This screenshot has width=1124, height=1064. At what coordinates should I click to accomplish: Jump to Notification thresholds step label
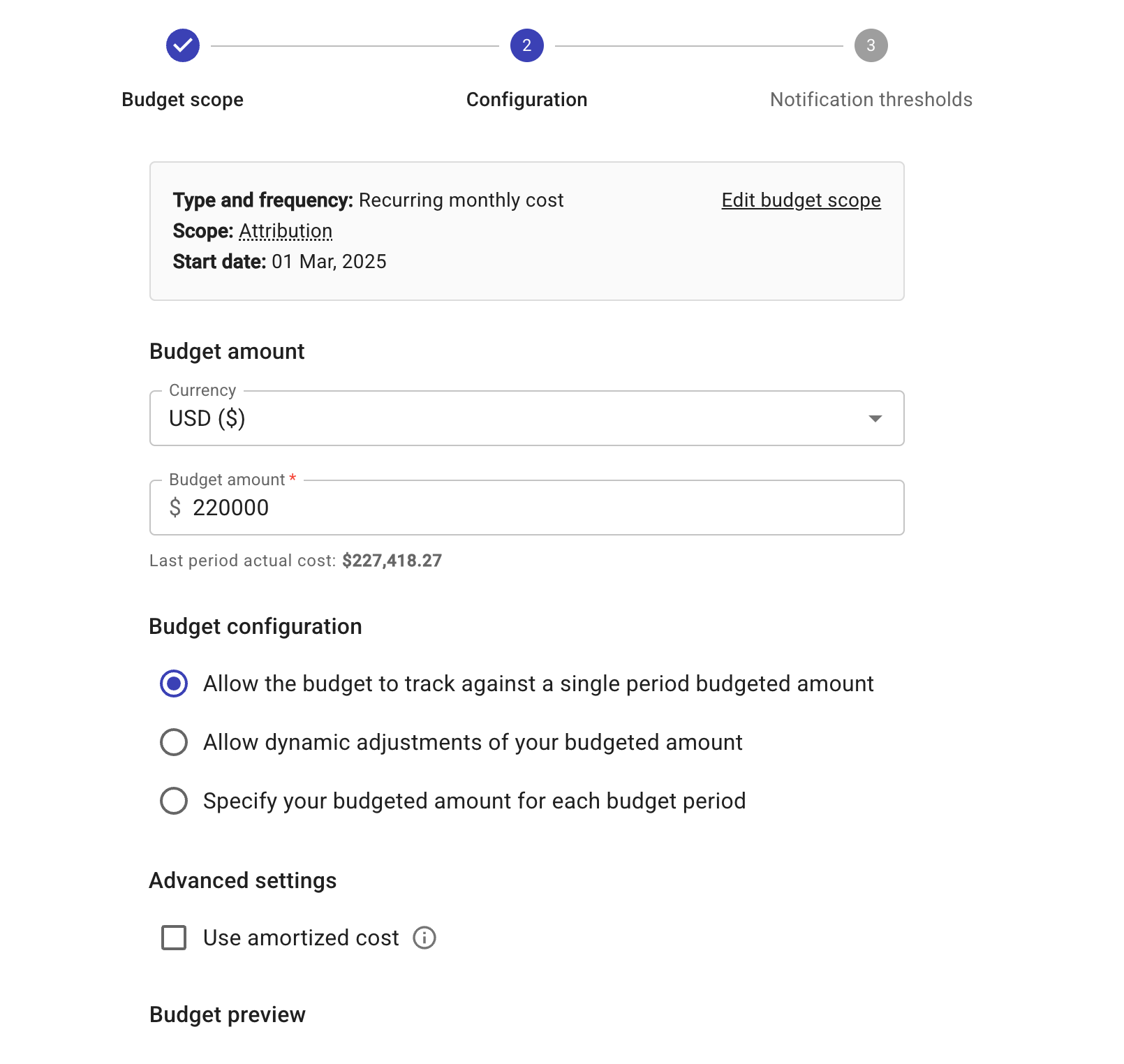871,100
